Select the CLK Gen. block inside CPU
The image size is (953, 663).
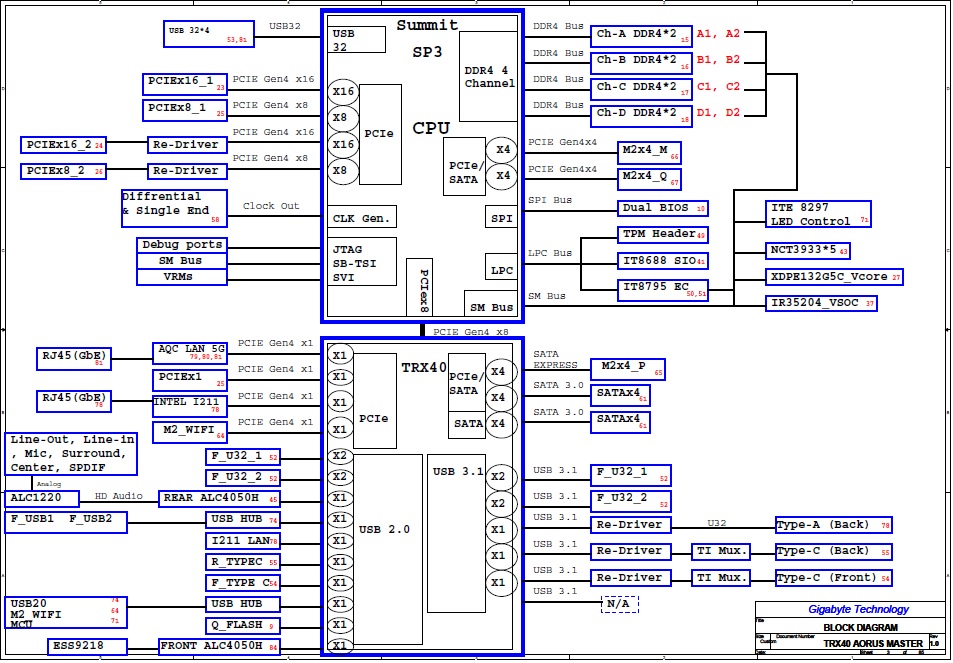362,217
